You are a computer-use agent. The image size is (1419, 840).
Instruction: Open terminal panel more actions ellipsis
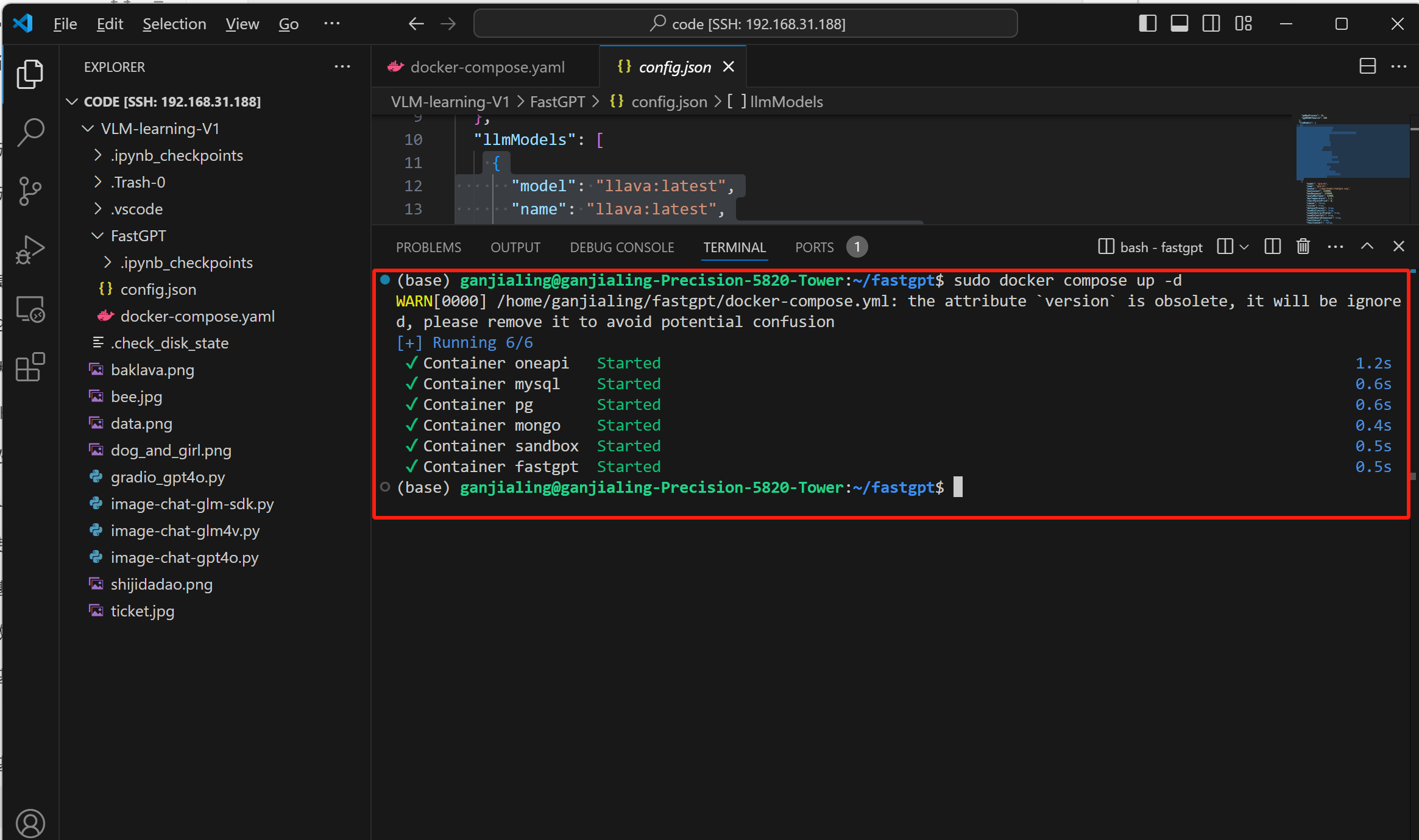point(1336,246)
